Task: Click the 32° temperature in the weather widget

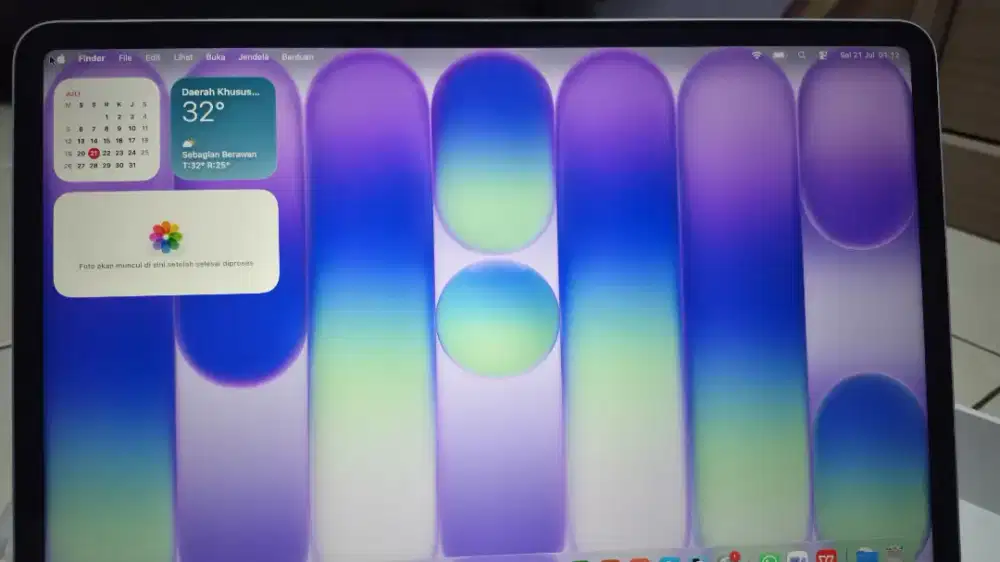Action: point(203,112)
